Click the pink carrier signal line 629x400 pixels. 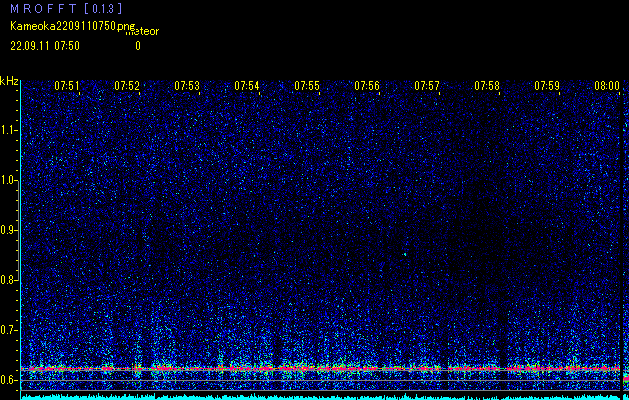[320, 368]
